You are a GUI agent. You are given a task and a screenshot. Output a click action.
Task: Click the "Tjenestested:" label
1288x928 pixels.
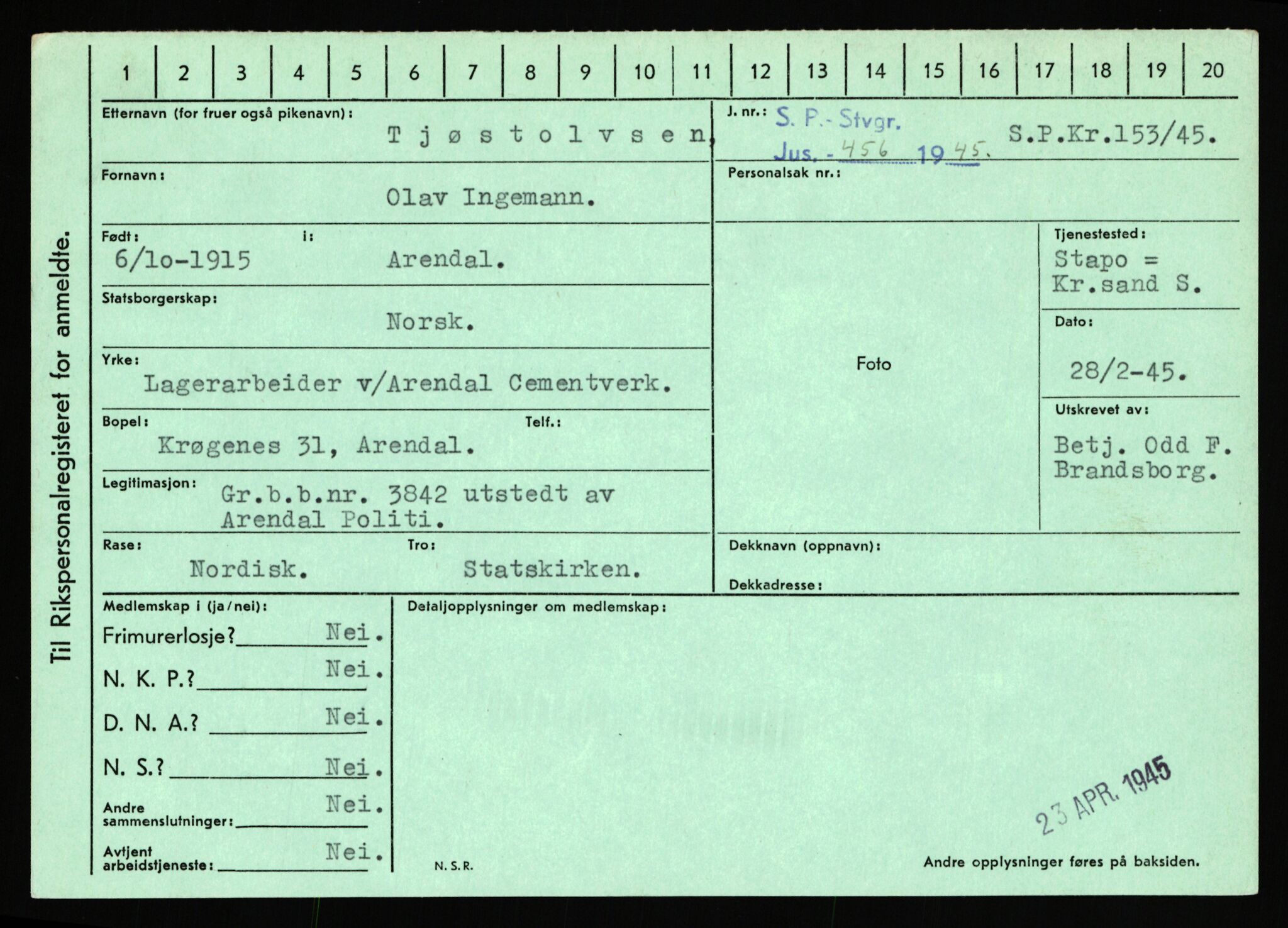click(1100, 234)
